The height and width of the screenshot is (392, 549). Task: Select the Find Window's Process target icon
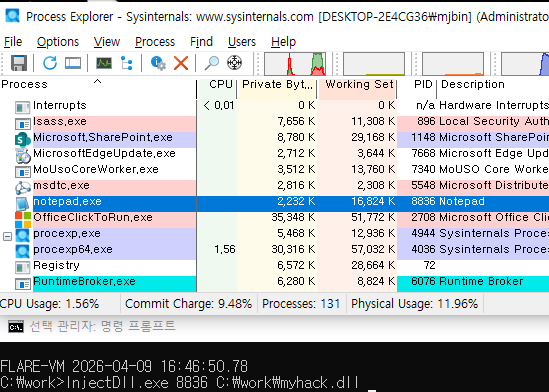point(234,63)
